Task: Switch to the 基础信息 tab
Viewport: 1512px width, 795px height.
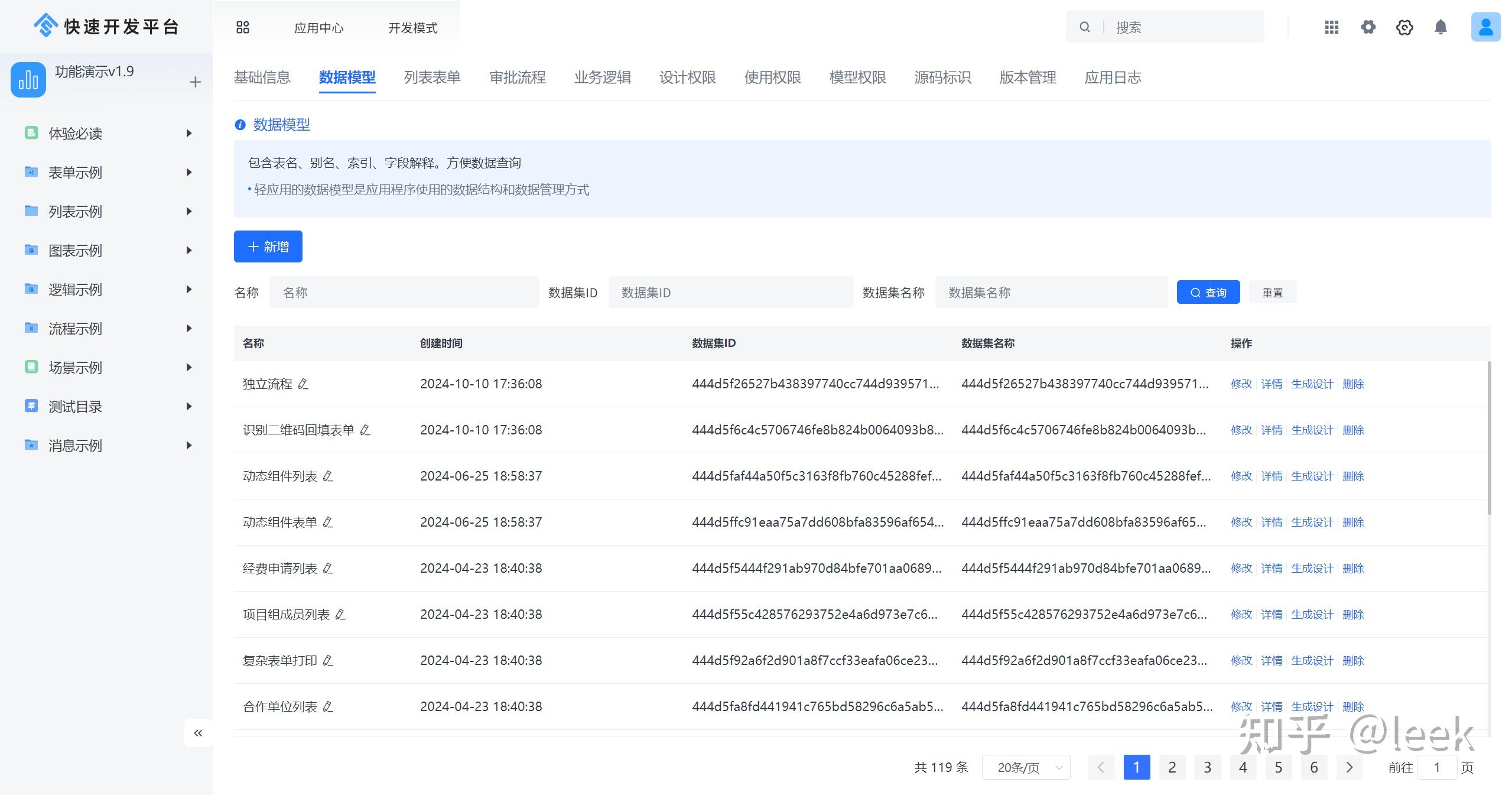Action: pyautogui.click(x=262, y=77)
